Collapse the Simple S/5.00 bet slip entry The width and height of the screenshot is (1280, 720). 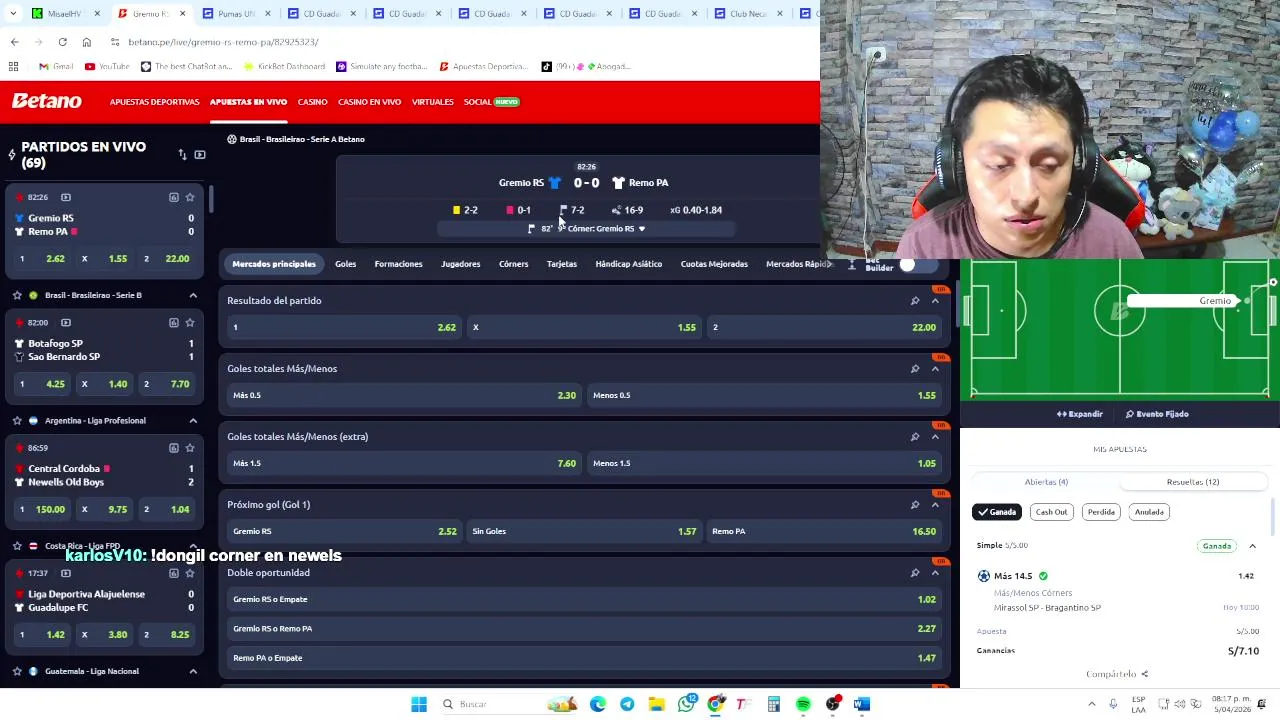point(1252,546)
